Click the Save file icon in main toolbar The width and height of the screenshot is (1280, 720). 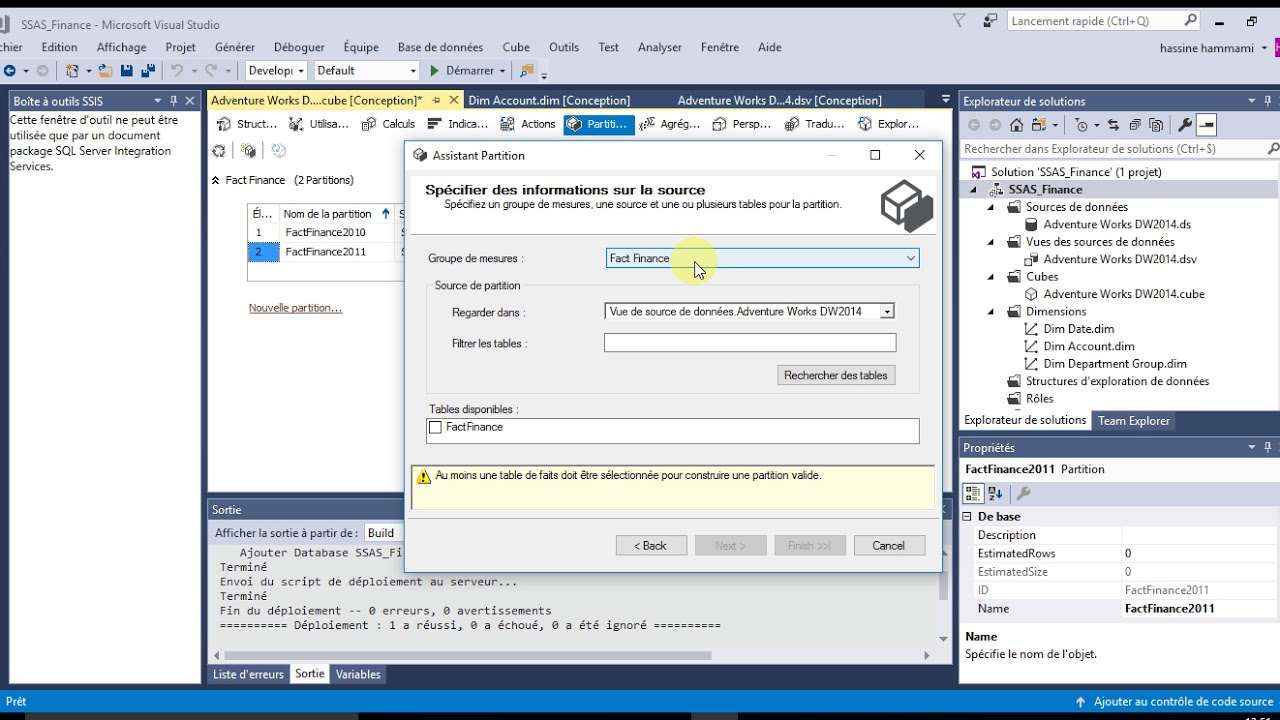click(127, 71)
